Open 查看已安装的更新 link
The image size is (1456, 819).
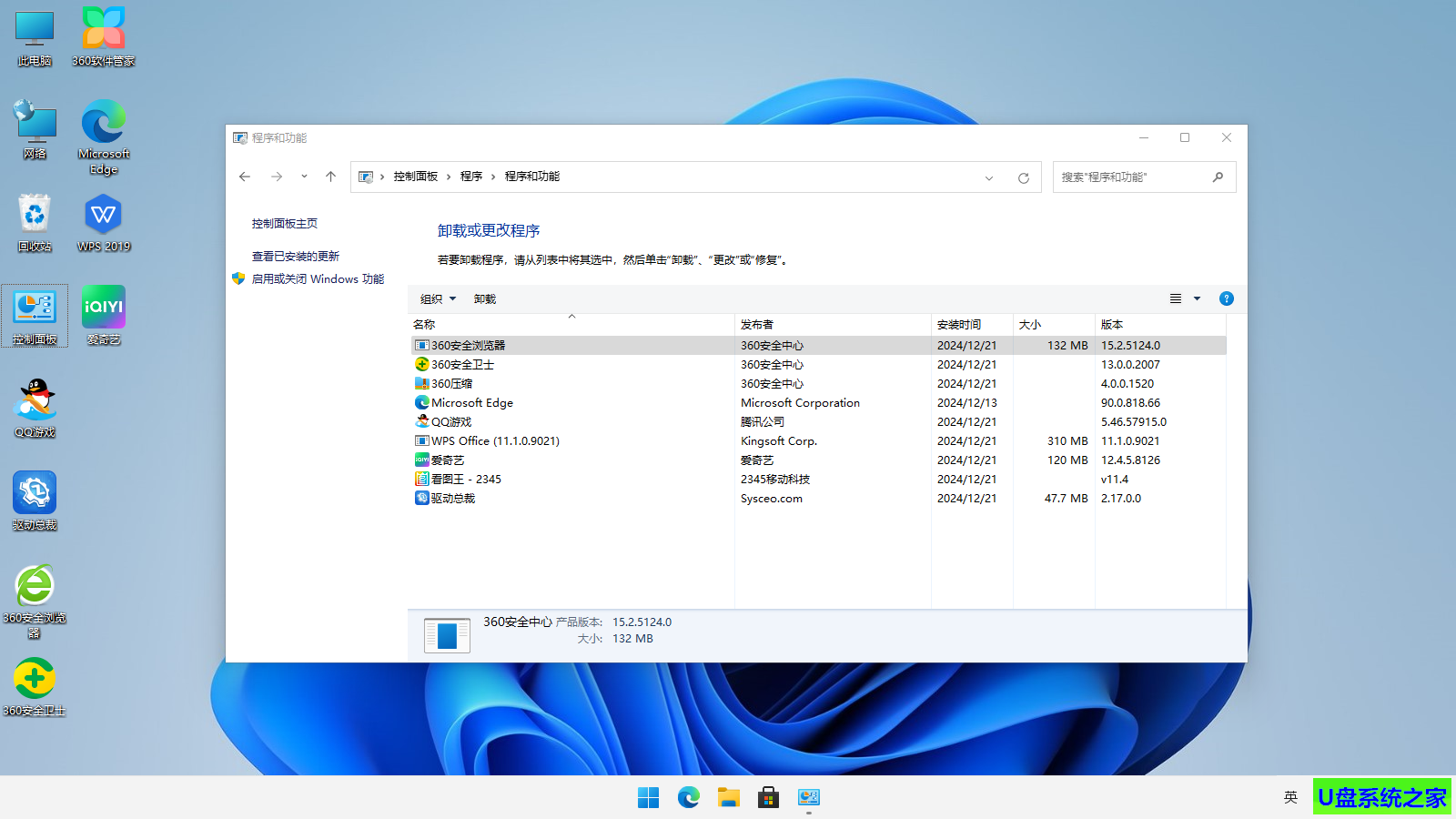click(295, 257)
